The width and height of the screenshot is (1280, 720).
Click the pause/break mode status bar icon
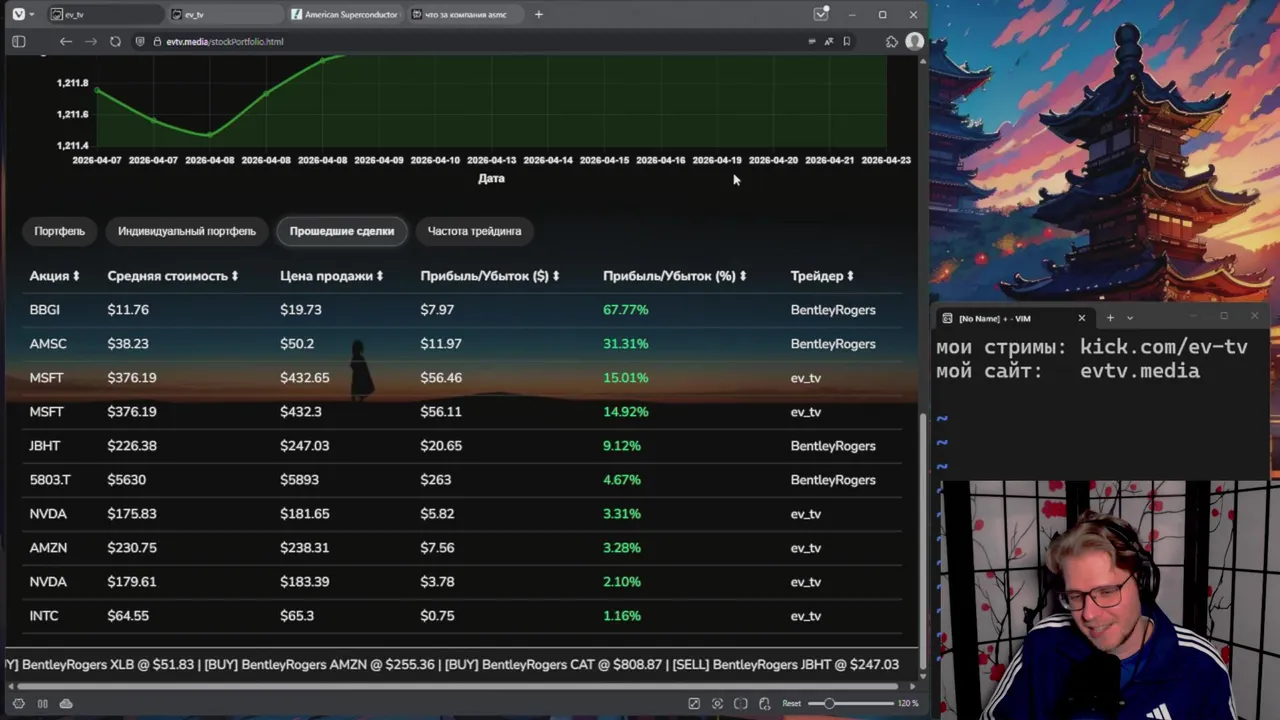click(x=42, y=703)
